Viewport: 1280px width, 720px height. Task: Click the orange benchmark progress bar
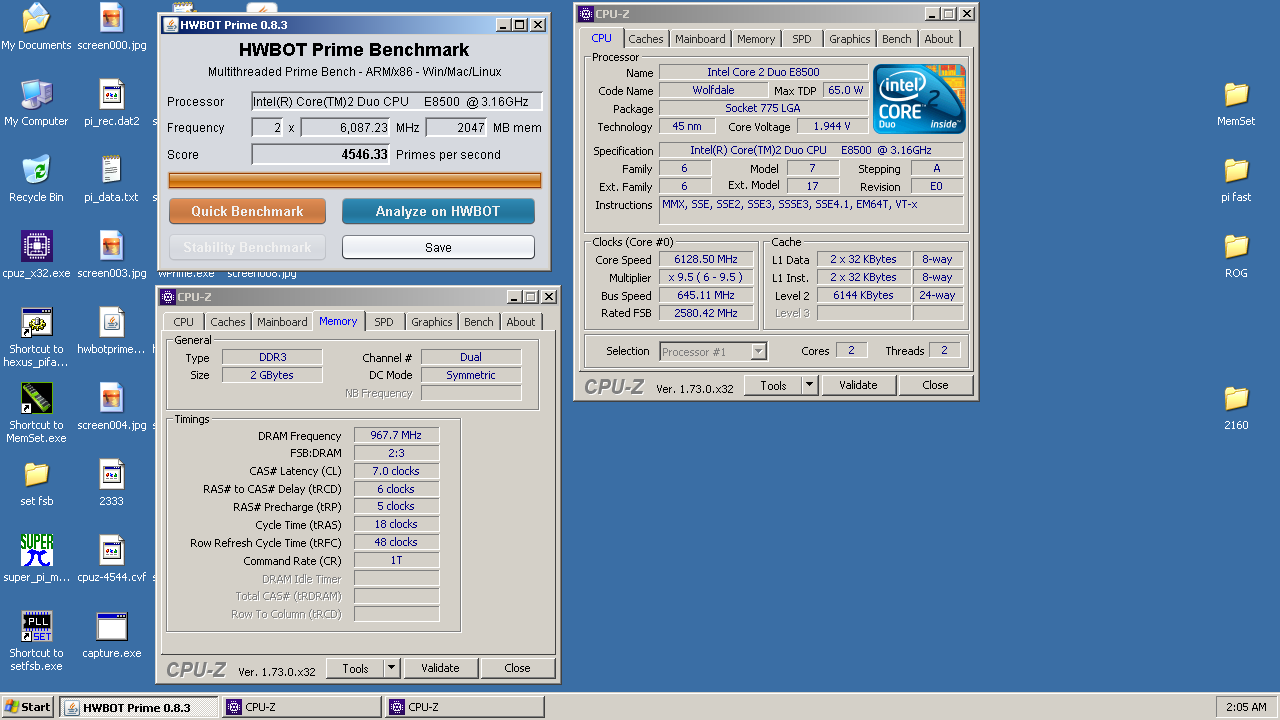pos(355,180)
